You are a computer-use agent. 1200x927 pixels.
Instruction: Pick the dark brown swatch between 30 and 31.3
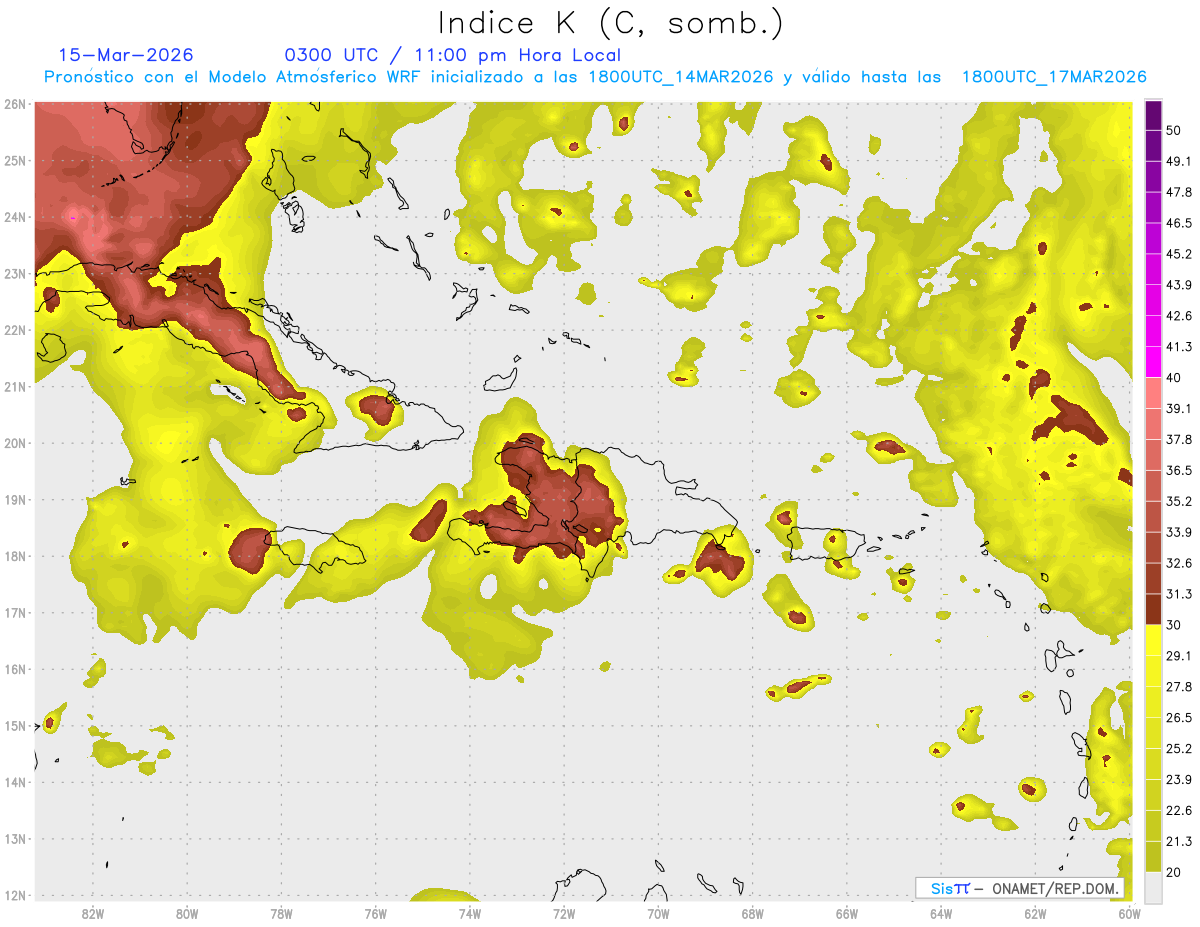[1153, 609]
